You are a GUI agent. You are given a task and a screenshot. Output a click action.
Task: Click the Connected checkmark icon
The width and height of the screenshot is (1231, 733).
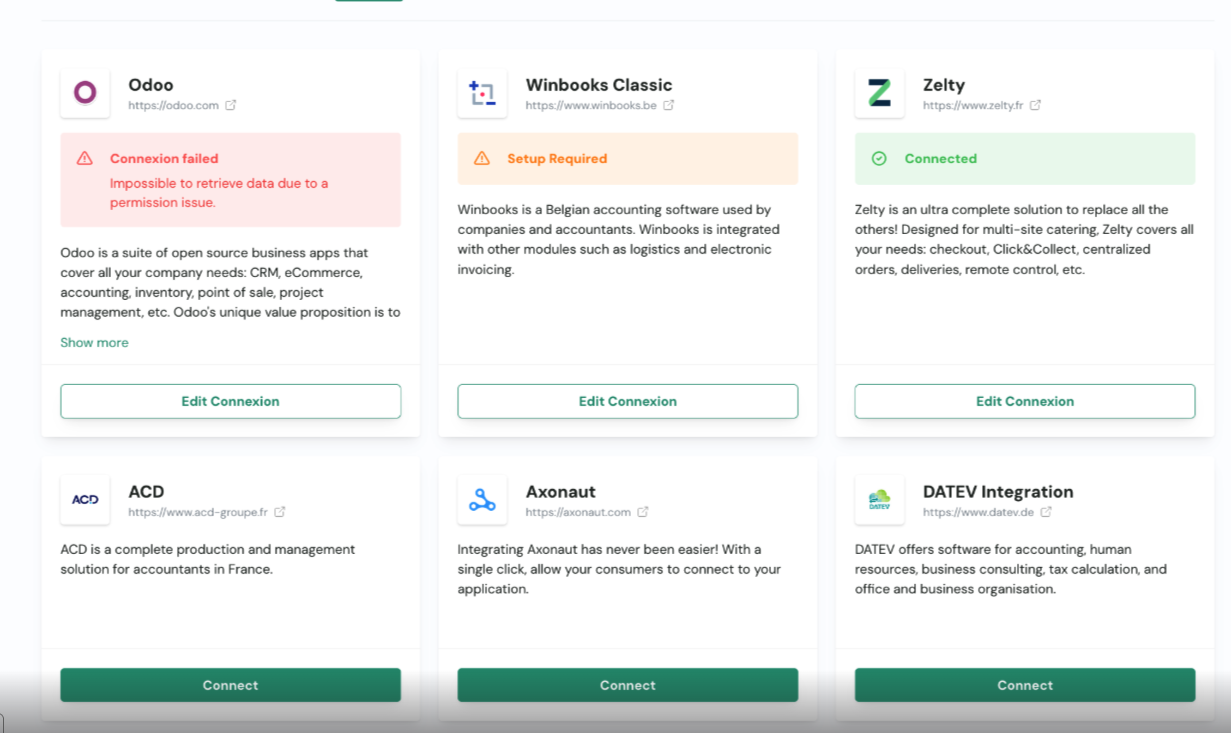879,158
